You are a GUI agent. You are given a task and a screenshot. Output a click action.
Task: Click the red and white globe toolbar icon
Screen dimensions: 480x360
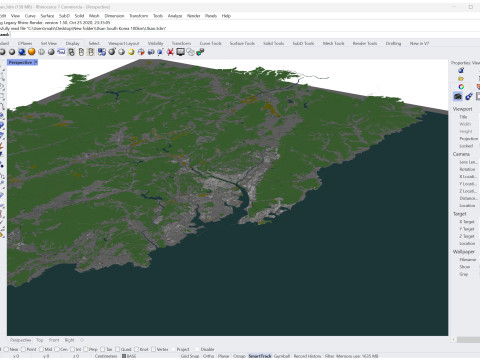(141, 52)
